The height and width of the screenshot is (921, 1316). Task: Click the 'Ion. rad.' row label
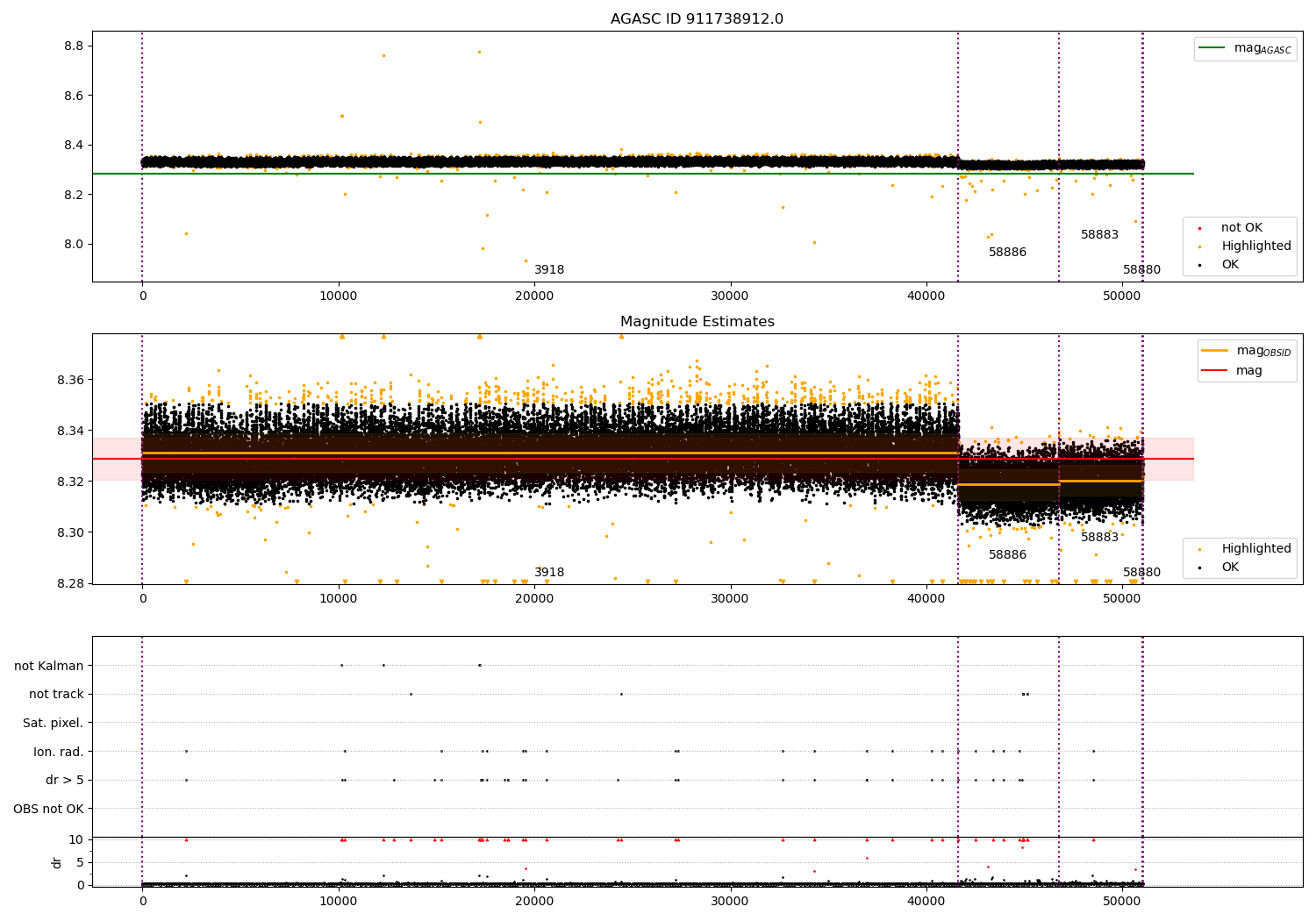tap(59, 752)
